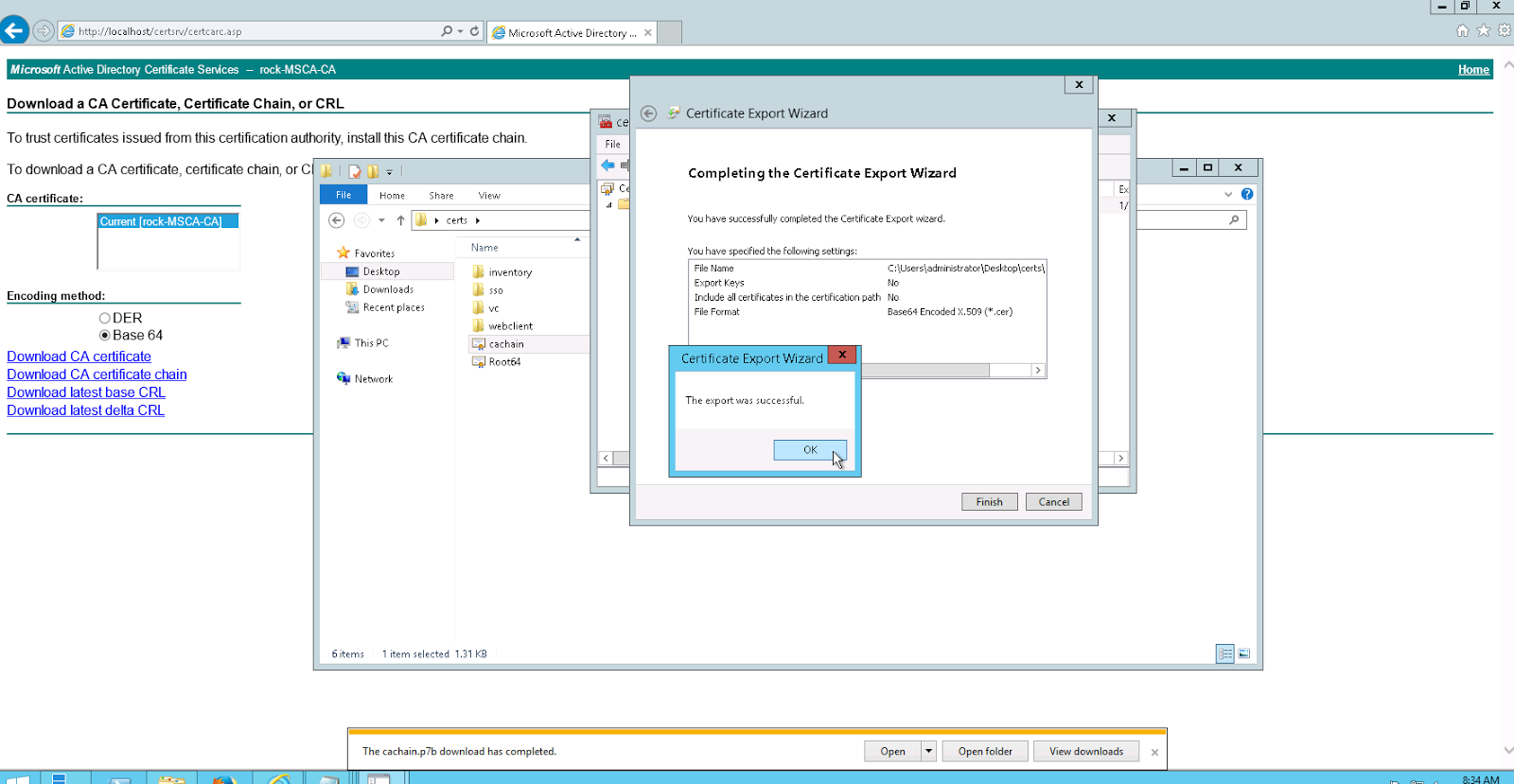1514x784 pixels.
Task: Click the wizard settings list horizontal scrollbar
Action: (925, 371)
